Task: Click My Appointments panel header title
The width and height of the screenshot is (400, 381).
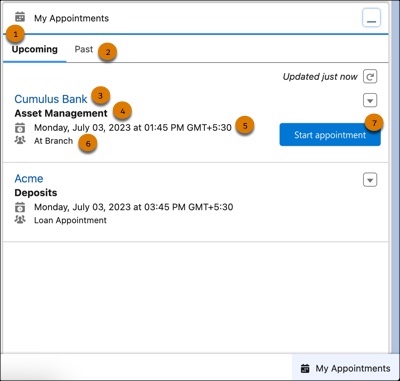Action: coord(71,18)
